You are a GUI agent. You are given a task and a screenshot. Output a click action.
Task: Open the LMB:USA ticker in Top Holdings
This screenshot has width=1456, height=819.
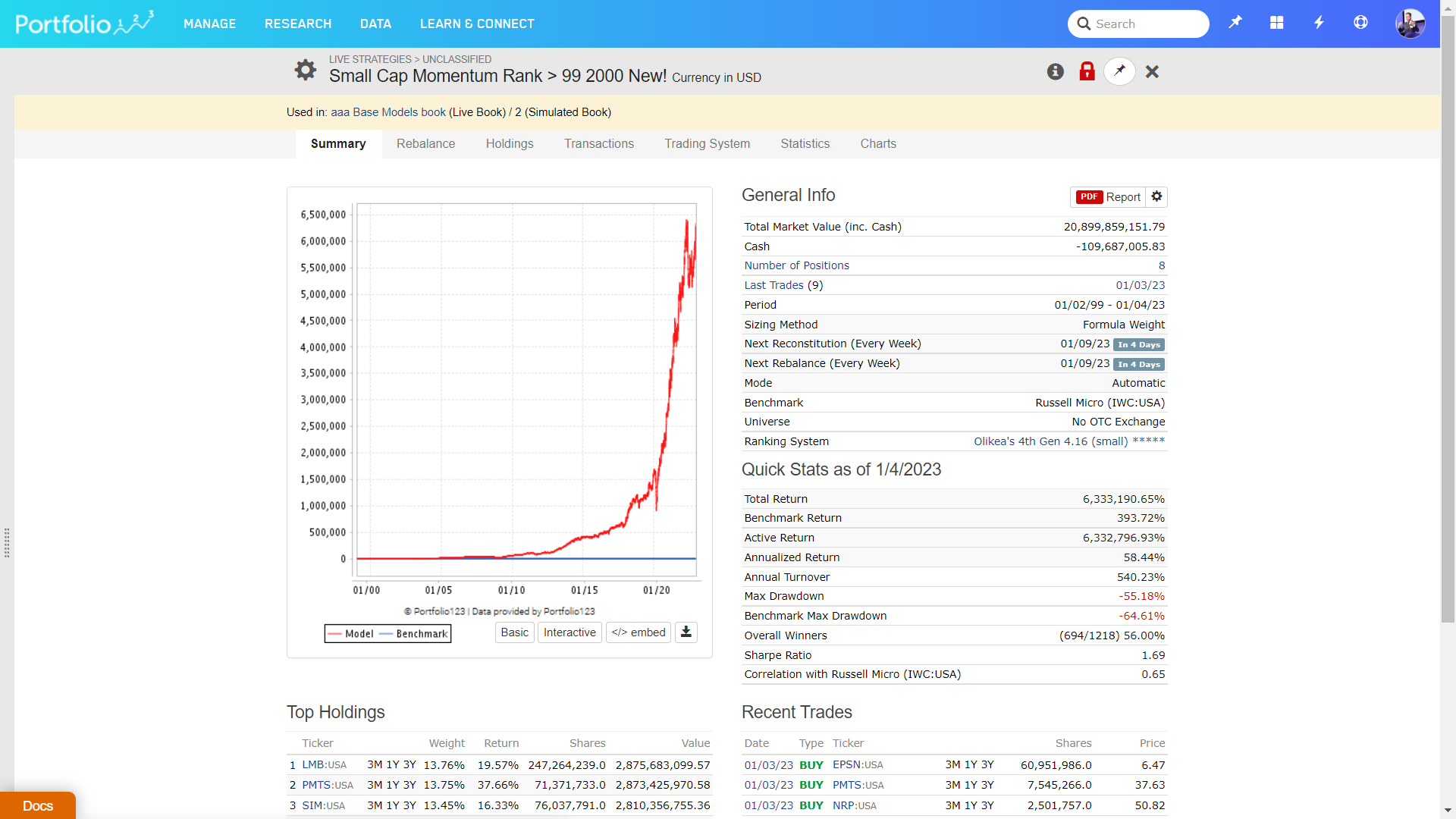tap(325, 765)
